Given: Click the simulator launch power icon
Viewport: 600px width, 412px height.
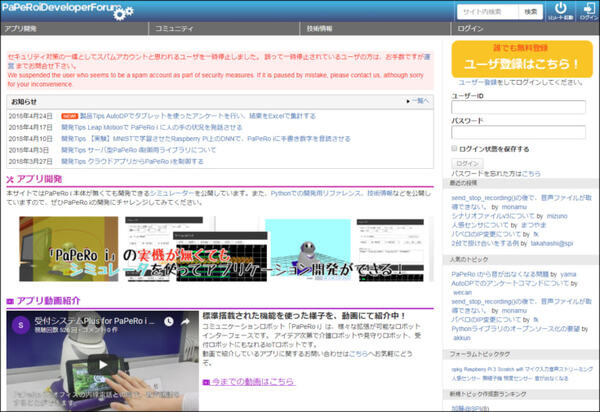Looking at the screenshot, I should 560,10.
